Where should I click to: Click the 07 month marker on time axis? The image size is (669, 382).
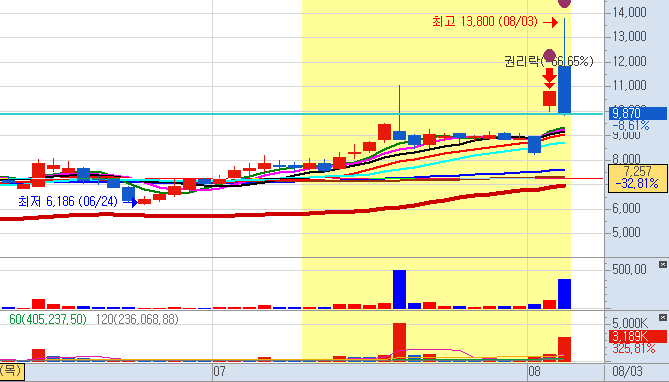219,371
